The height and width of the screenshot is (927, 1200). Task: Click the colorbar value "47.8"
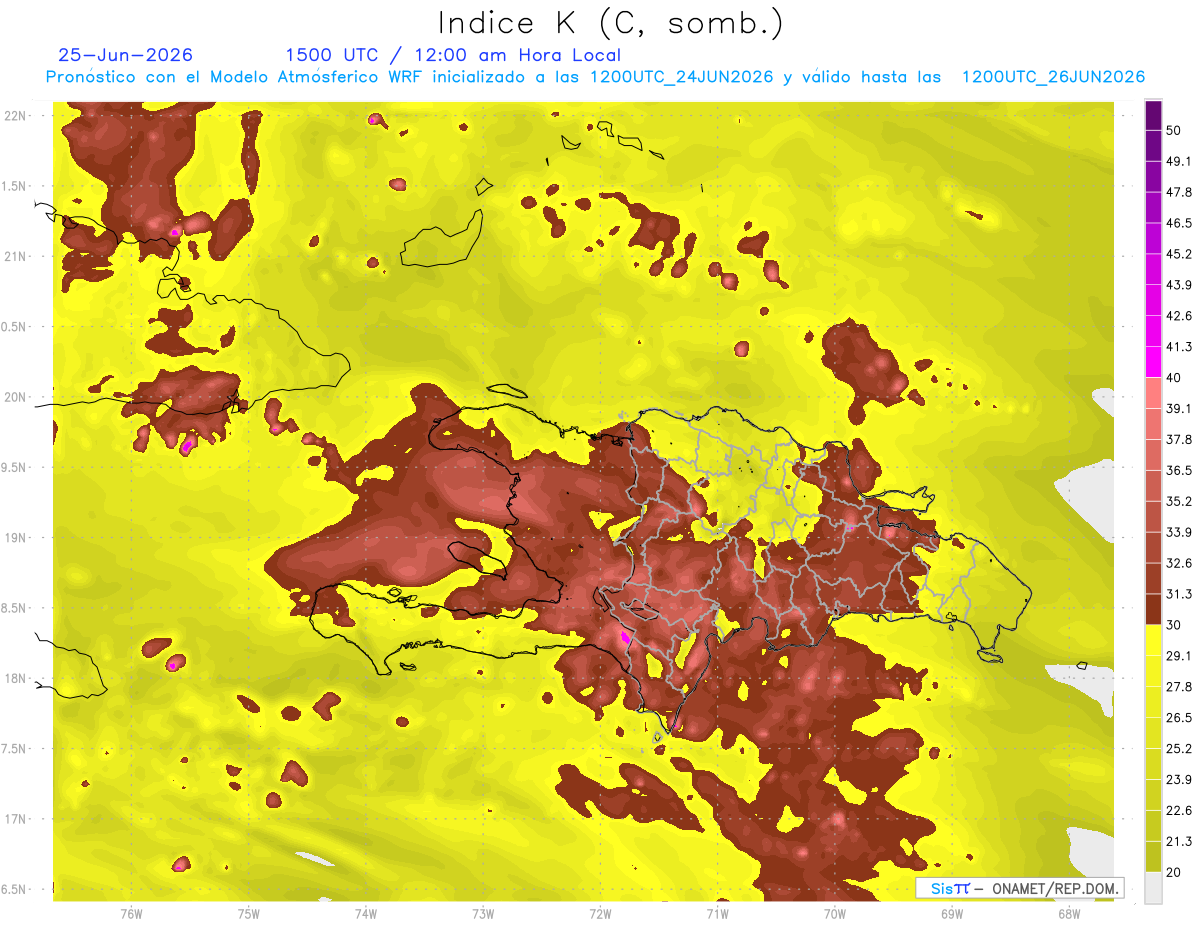point(1179,193)
